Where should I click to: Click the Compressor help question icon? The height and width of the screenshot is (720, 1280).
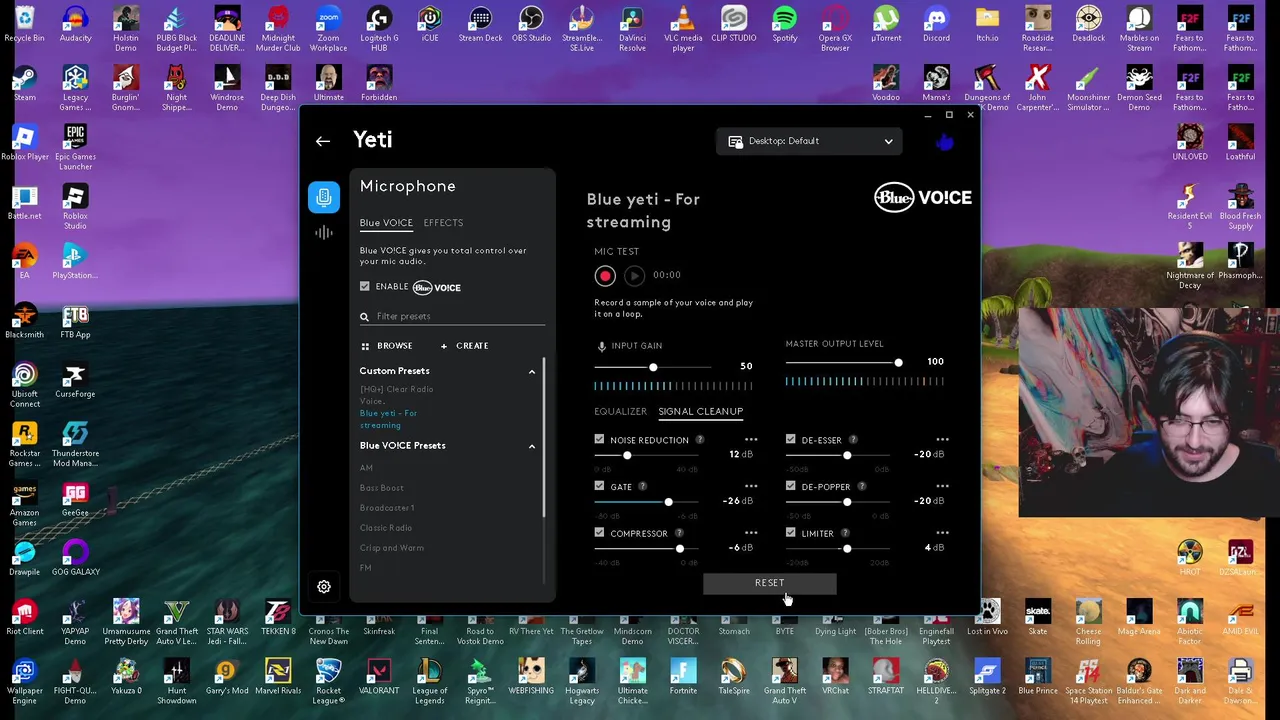coord(679,534)
